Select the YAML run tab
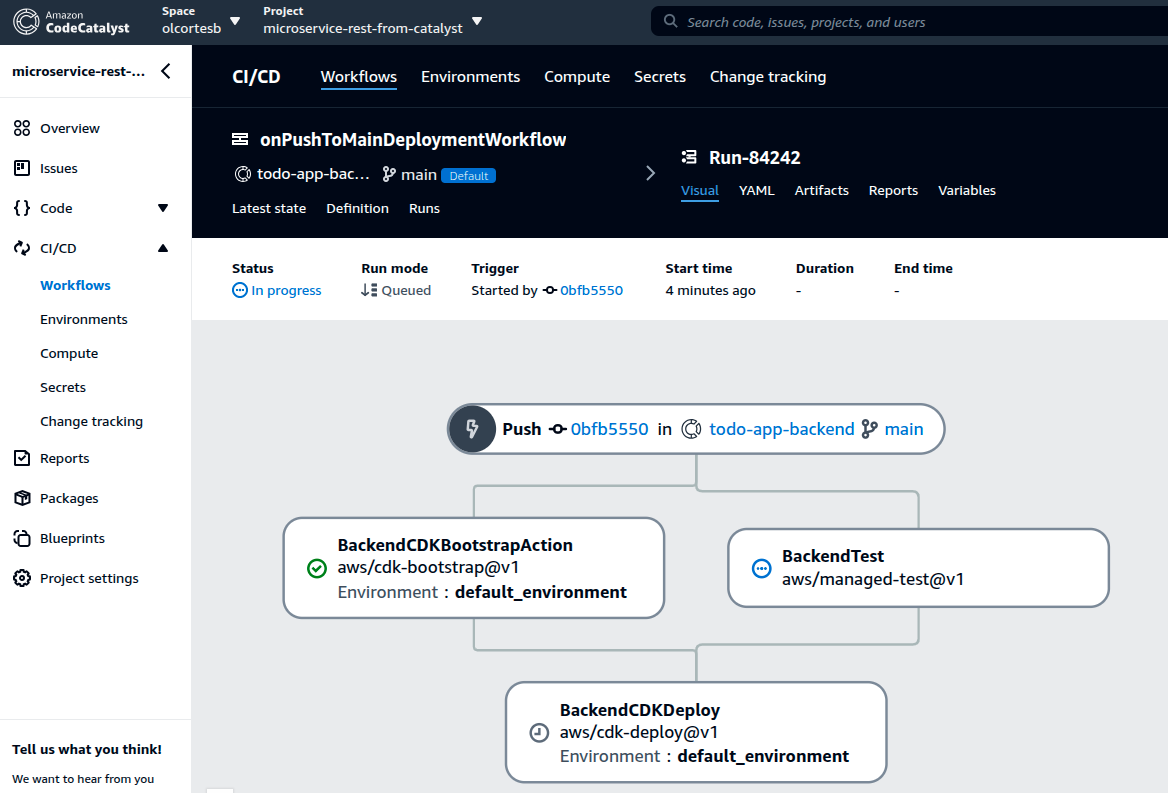This screenshot has width=1168, height=793. pos(756,191)
